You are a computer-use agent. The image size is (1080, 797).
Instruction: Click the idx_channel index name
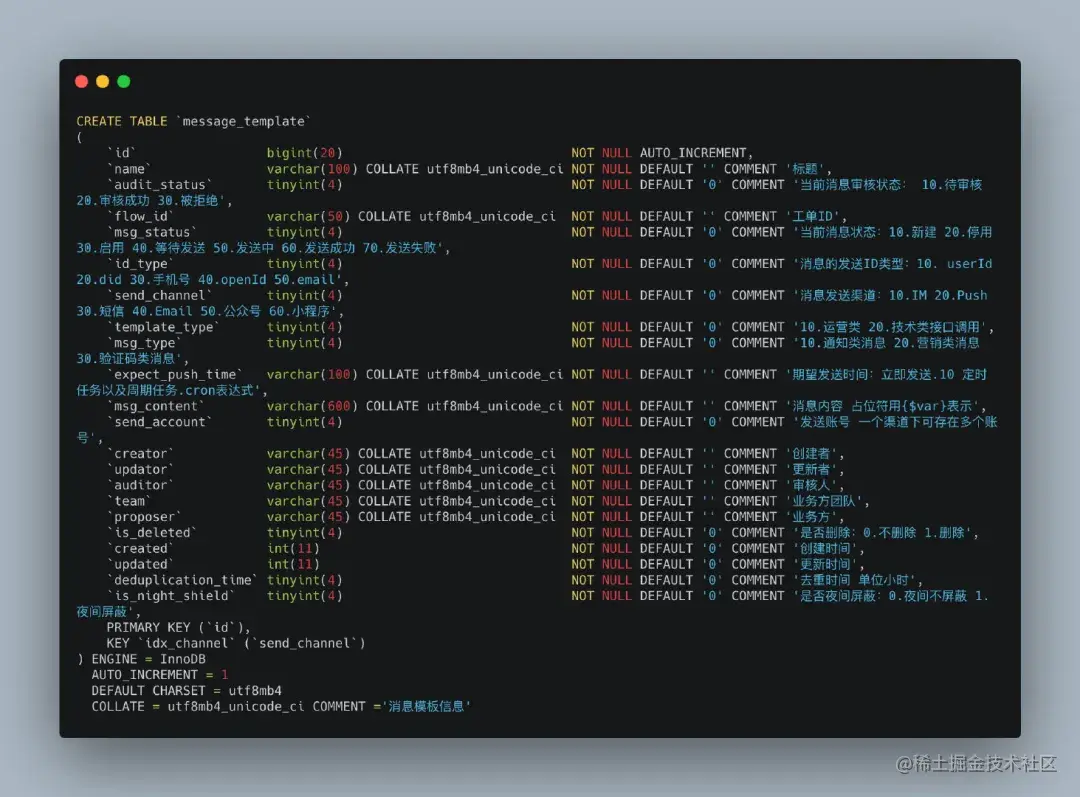click(187, 643)
